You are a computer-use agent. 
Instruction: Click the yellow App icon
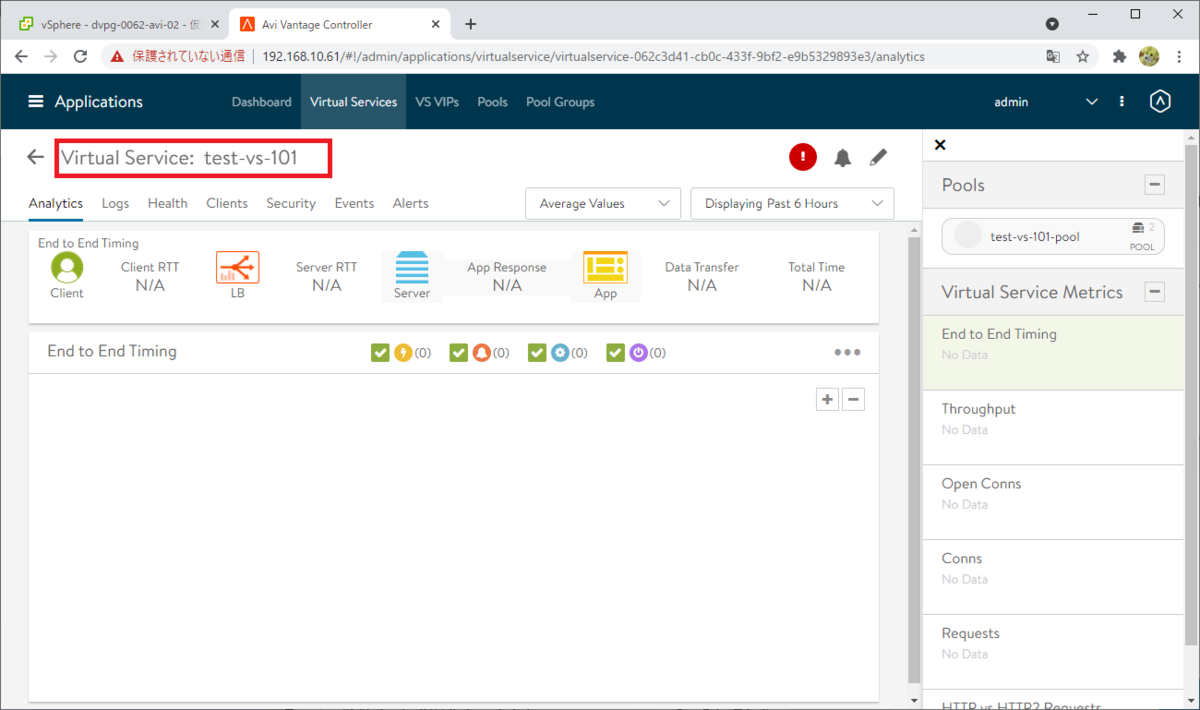pyautogui.click(x=605, y=268)
